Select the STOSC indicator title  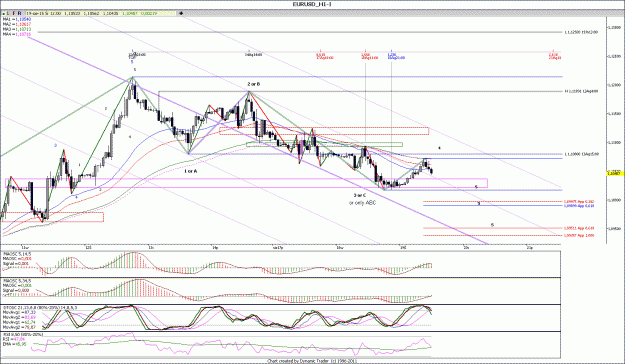pos(40,308)
